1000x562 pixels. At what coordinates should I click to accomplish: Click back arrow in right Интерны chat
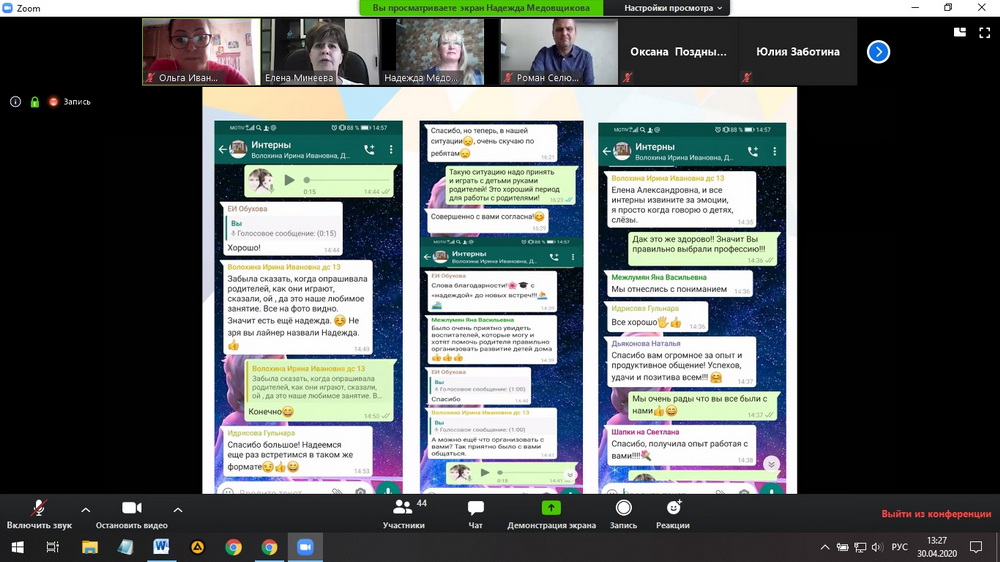pyautogui.click(x=607, y=151)
